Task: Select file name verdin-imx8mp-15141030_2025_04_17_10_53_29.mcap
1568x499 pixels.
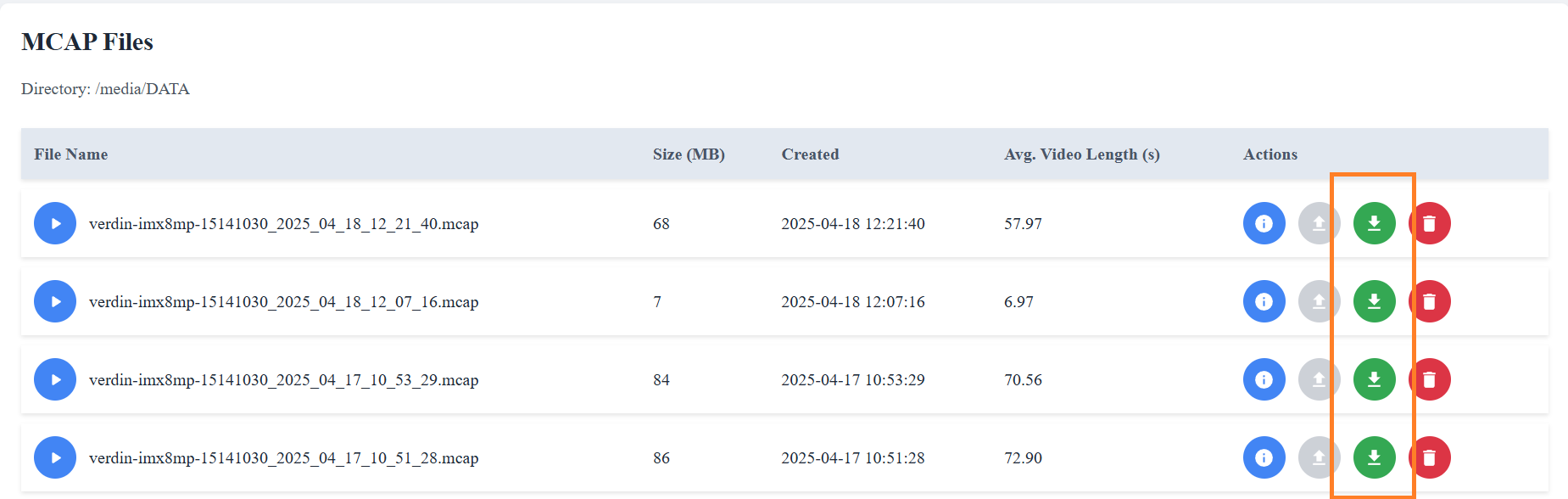Action: click(x=283, y=380)
